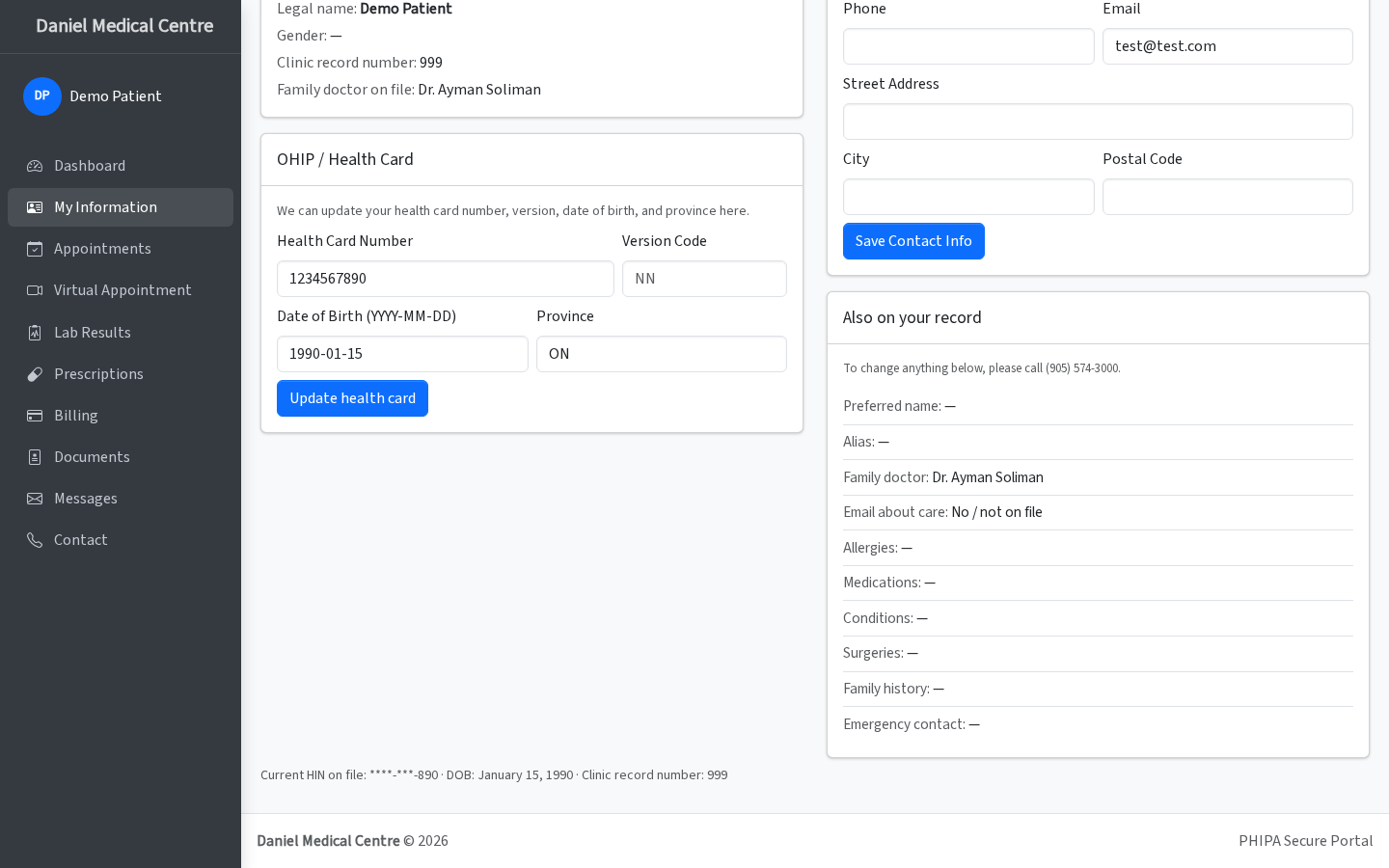Open Prescriptions page
Viewport: 1389px width, 868px height.
[121, 374]
